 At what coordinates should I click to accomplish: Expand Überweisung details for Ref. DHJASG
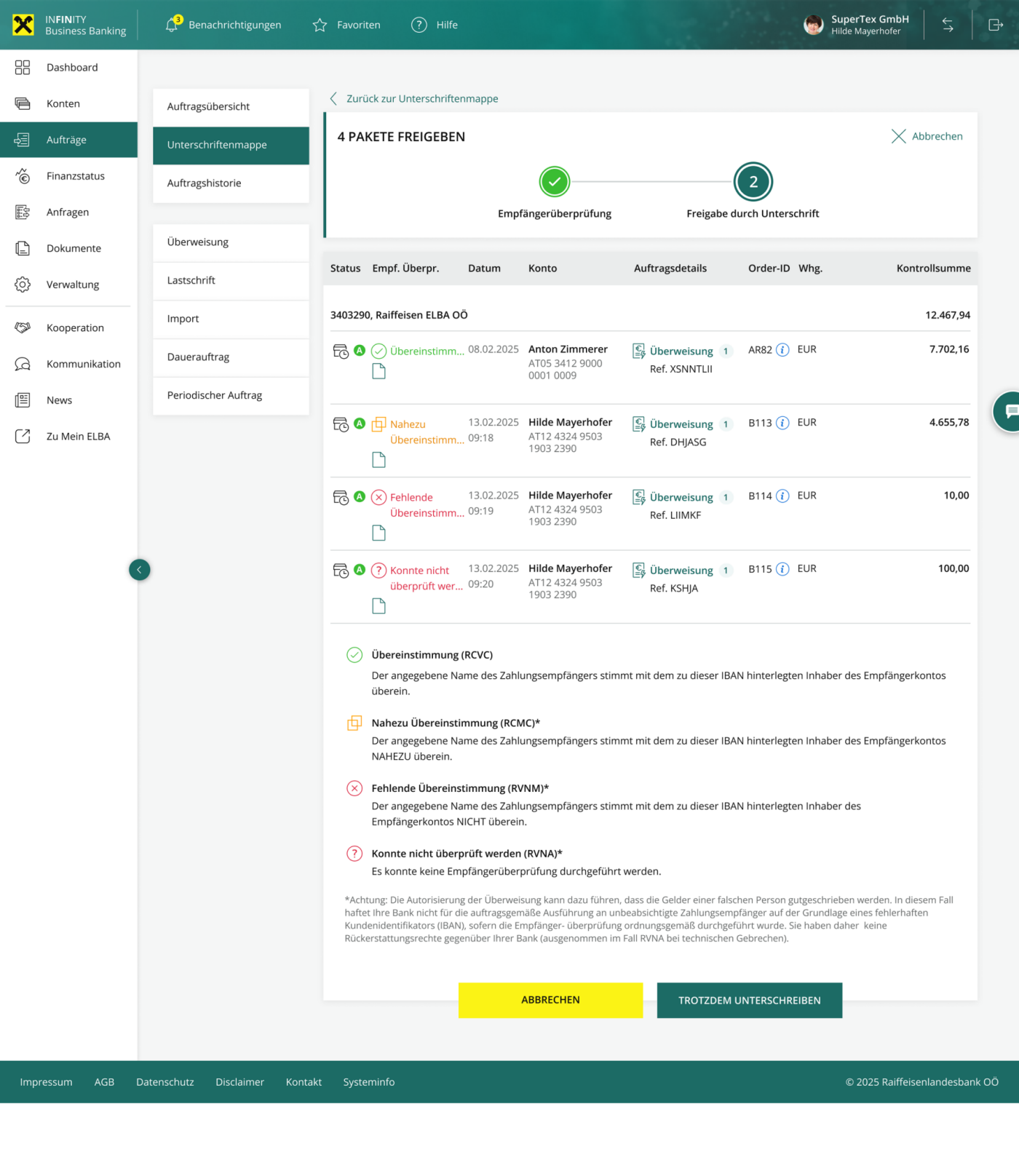pyautogui.click(x=681, y=424)
